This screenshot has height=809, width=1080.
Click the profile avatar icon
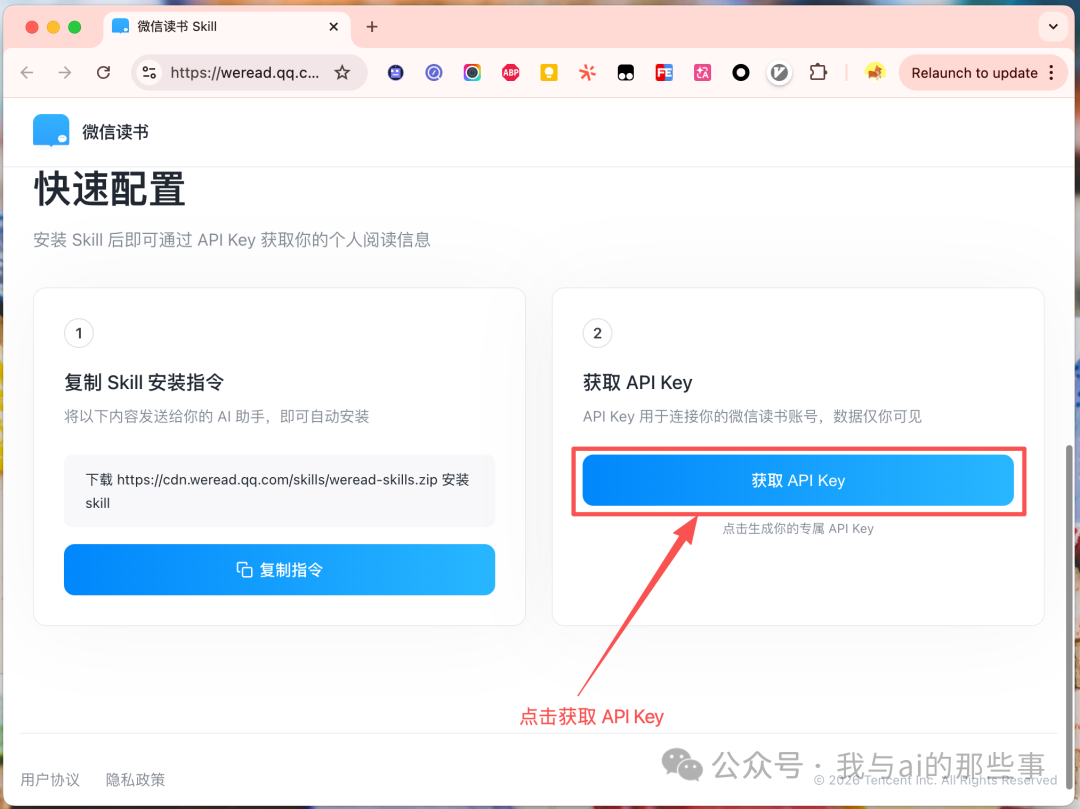tap(875, 72)
